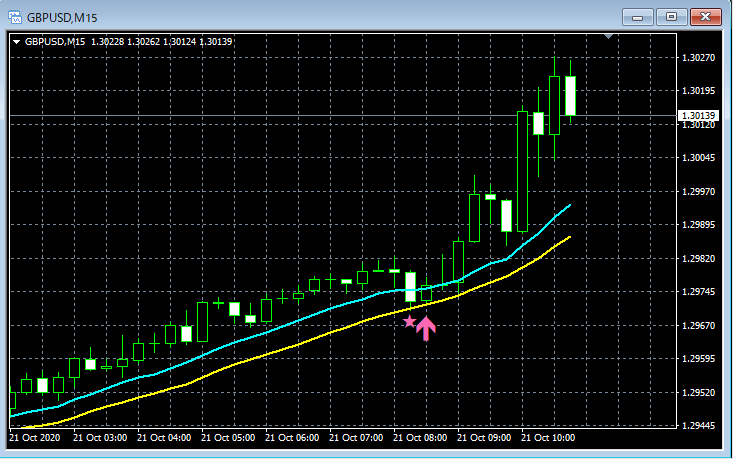734x459 pixels.
Task: Open the GBPUSD,M15 chart dropdown triangle
Action: click(16, 42)
